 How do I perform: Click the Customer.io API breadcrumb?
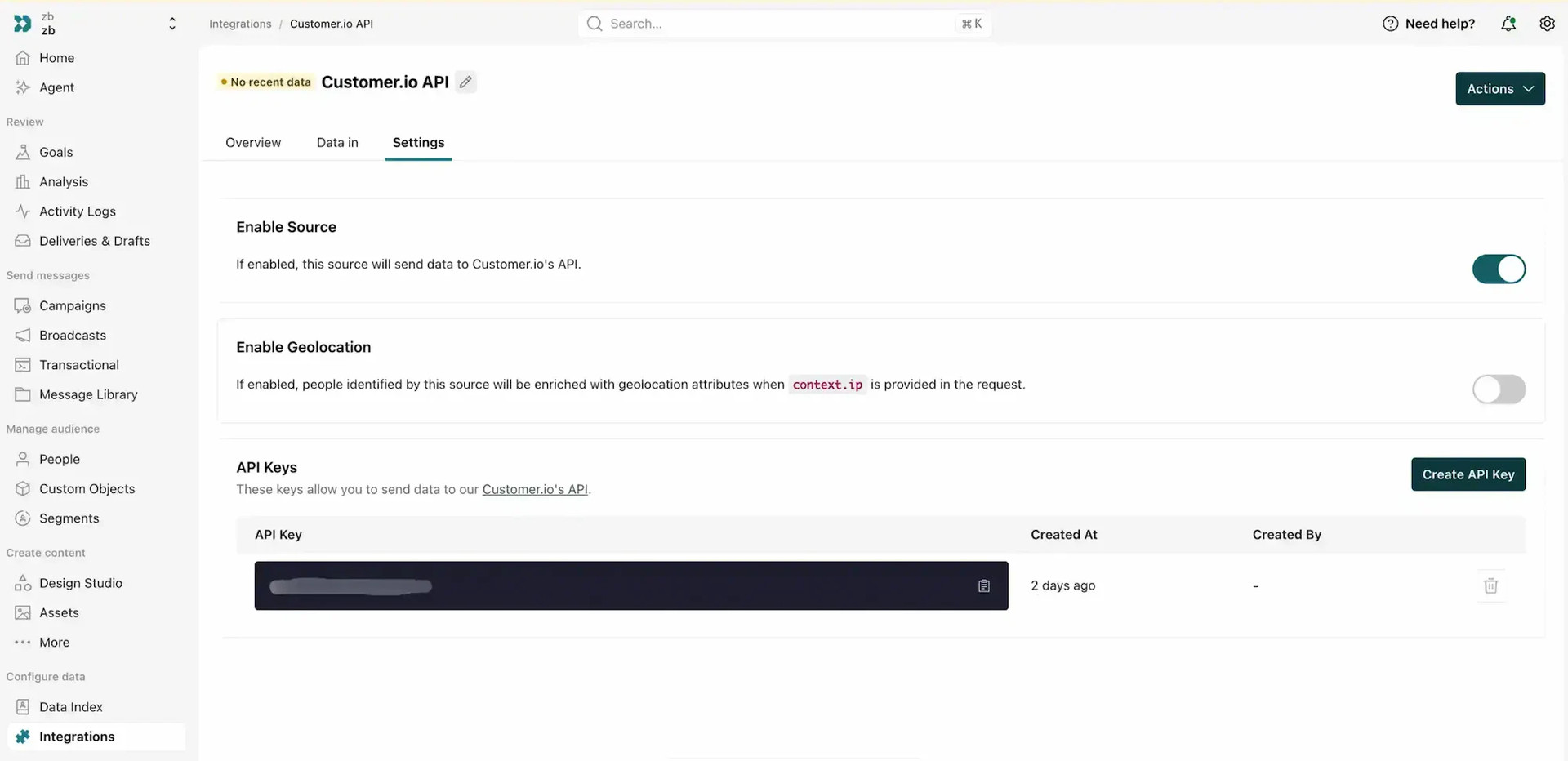(332, 24)
